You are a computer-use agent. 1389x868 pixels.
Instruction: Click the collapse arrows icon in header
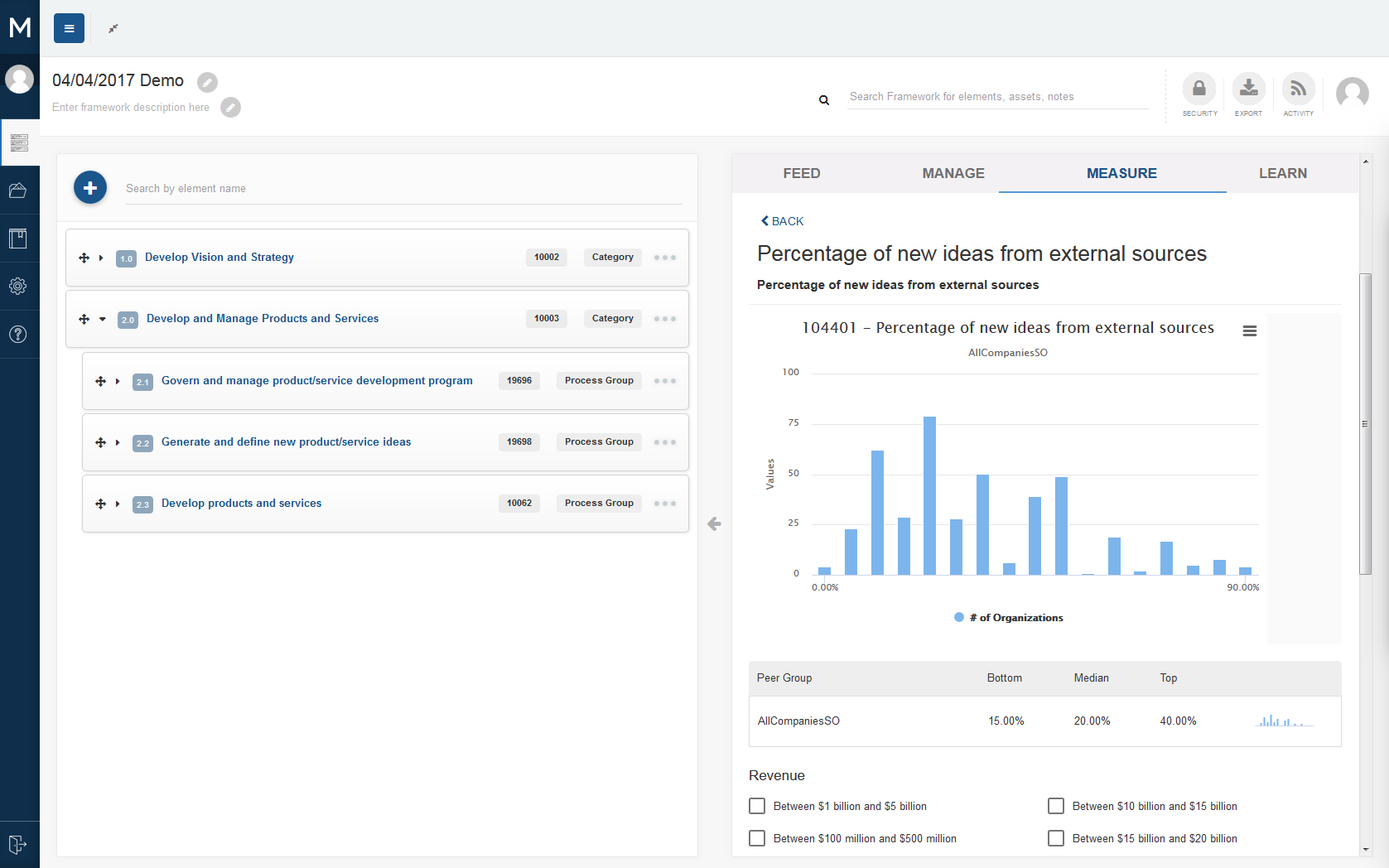coord(113,28)
